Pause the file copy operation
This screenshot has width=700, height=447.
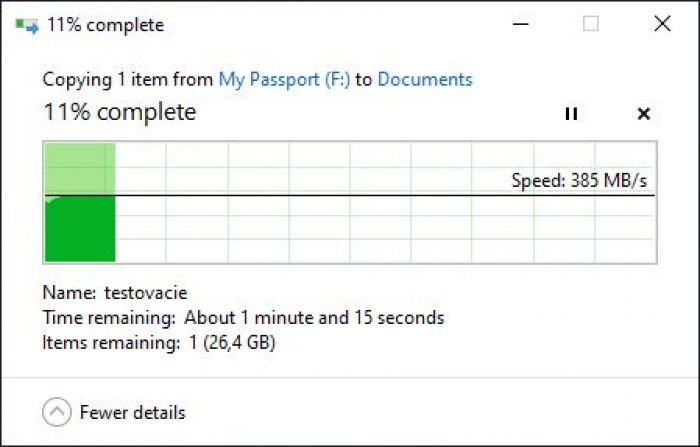(571, 113)
